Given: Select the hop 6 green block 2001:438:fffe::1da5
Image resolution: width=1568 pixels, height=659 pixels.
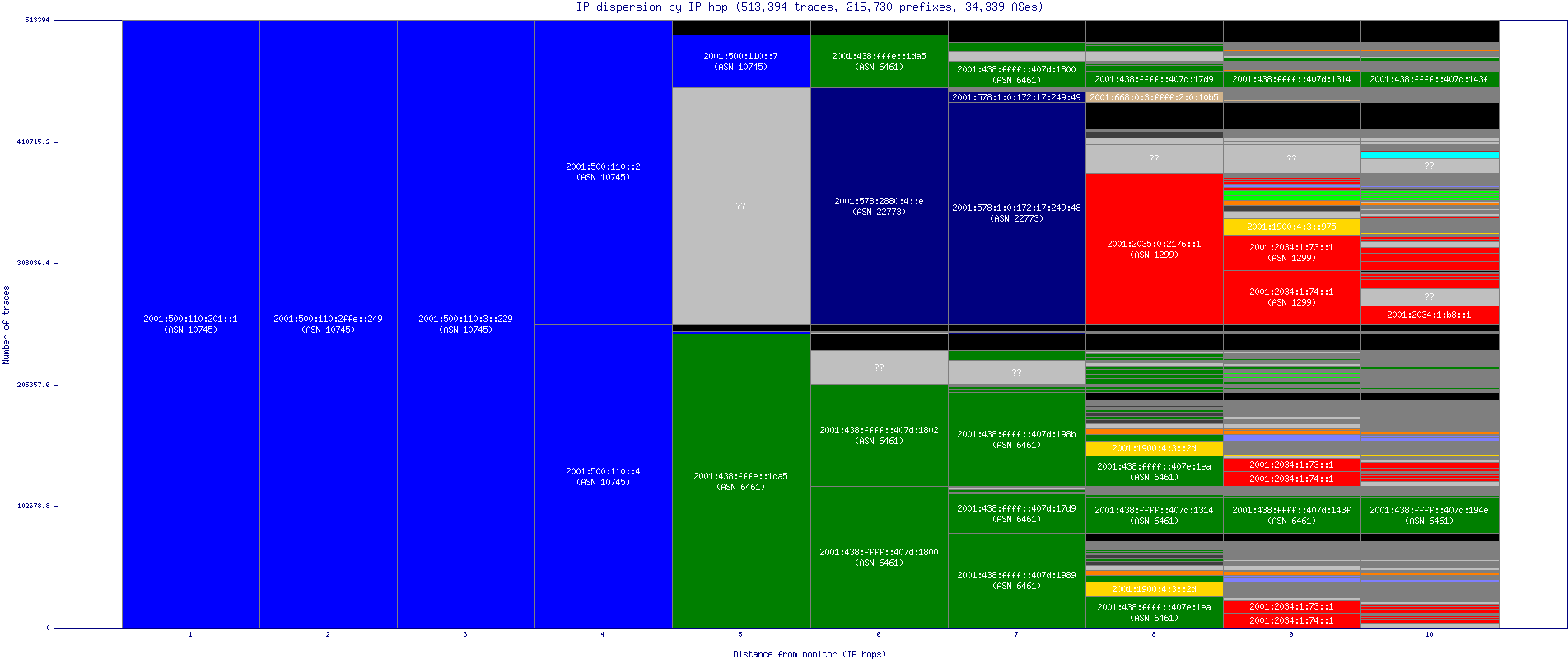Looking at the screenshot, I should 880,61.
